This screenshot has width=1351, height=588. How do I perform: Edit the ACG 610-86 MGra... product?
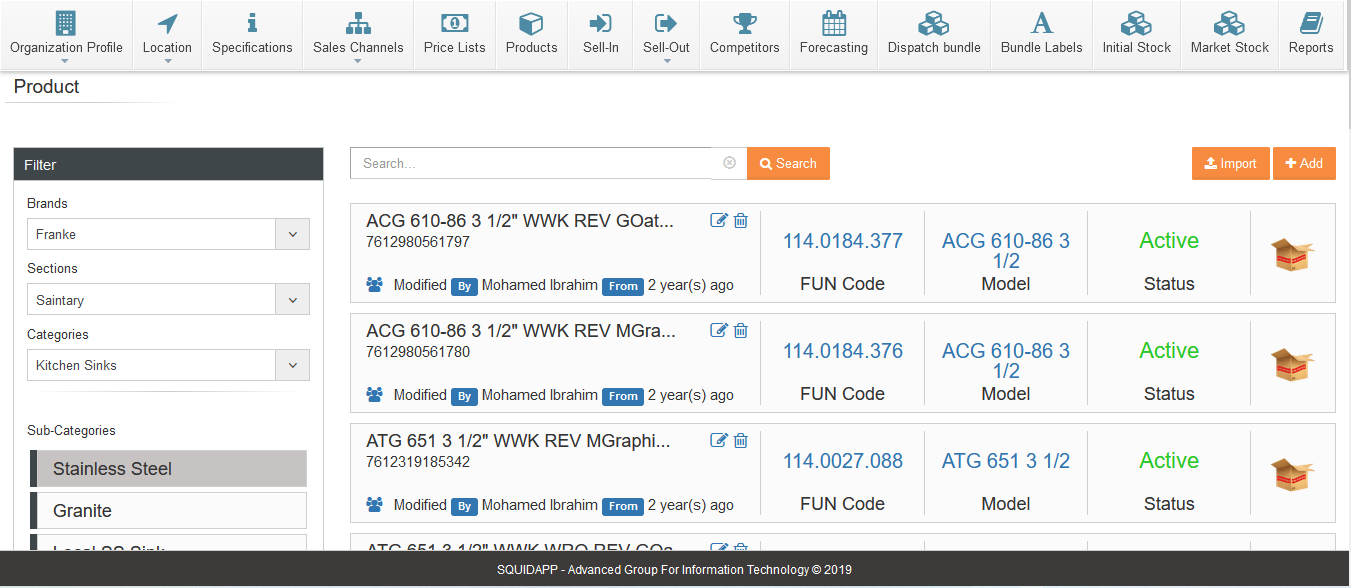pos(718,330)
